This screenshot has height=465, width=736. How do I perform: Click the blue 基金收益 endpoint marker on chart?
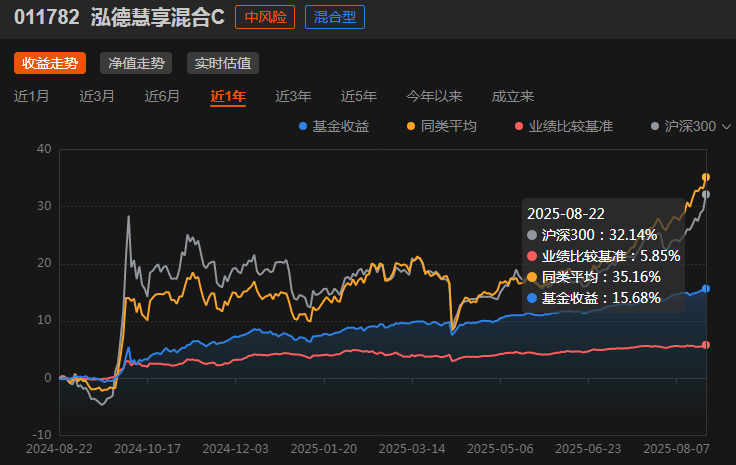(705, 289)
